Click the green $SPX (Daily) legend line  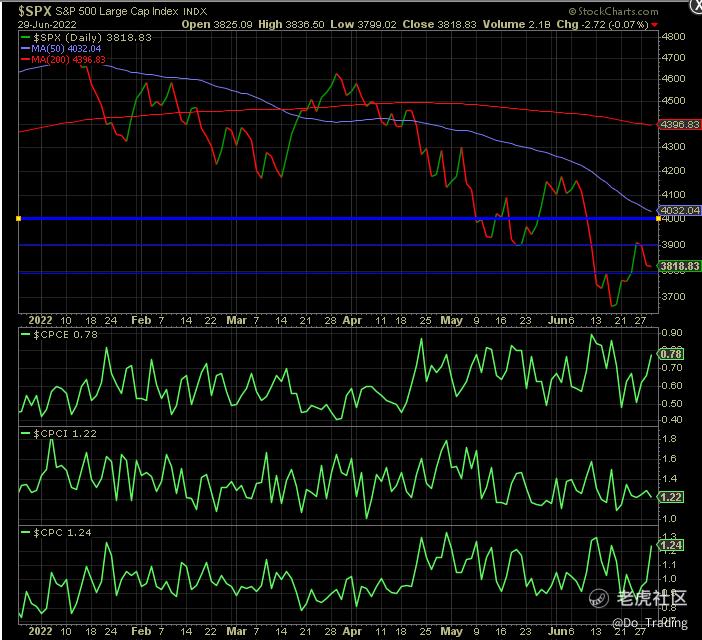(x=27, y=37)
